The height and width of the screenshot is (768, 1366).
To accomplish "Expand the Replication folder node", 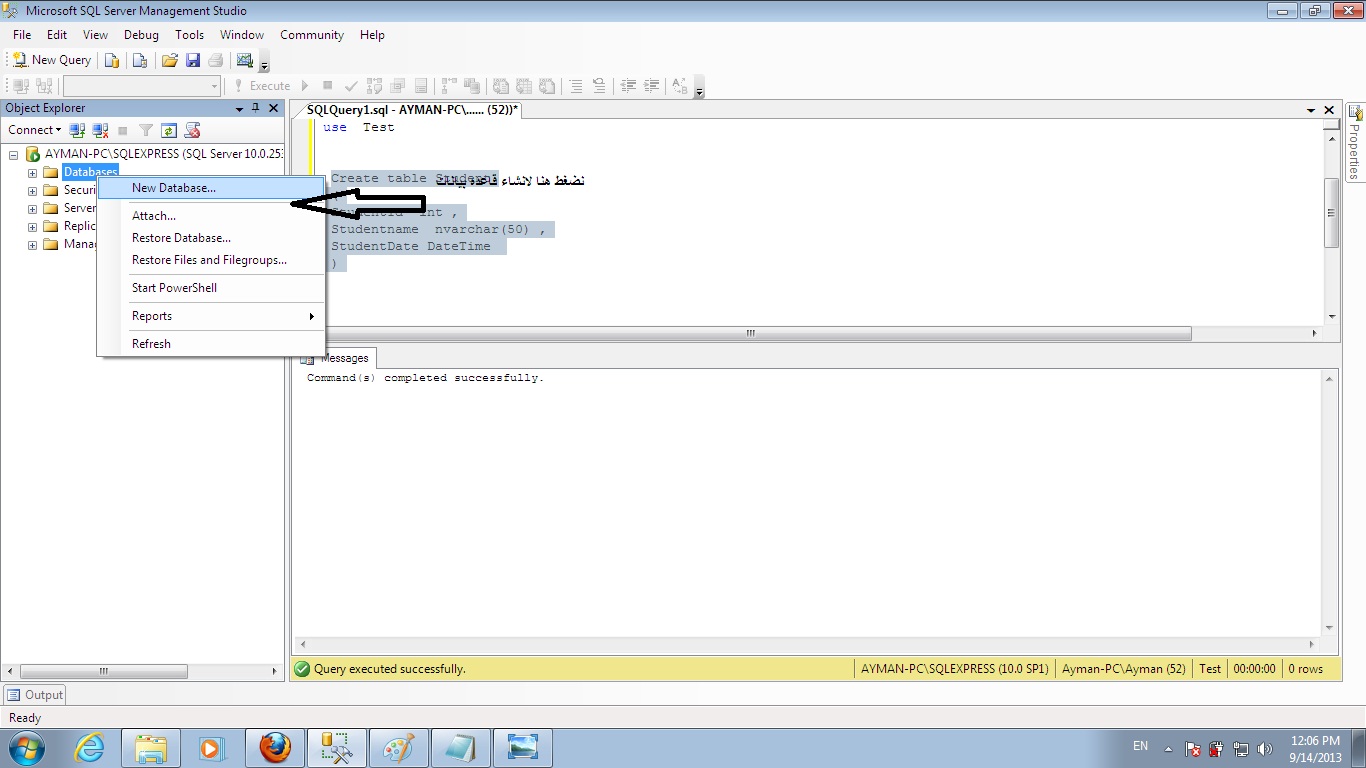I will [32, 226].
